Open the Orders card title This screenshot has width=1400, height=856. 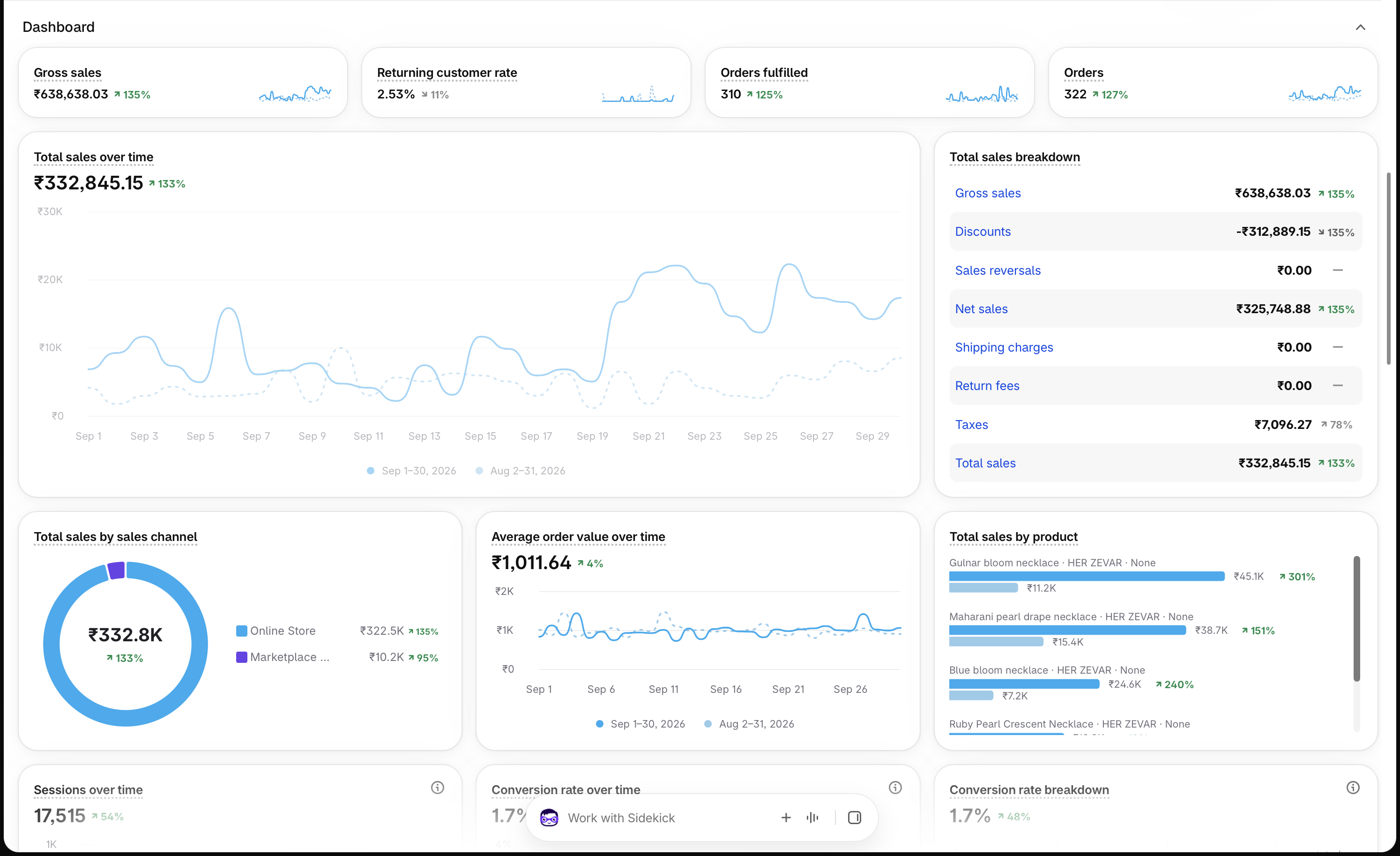pos(1083,73)
